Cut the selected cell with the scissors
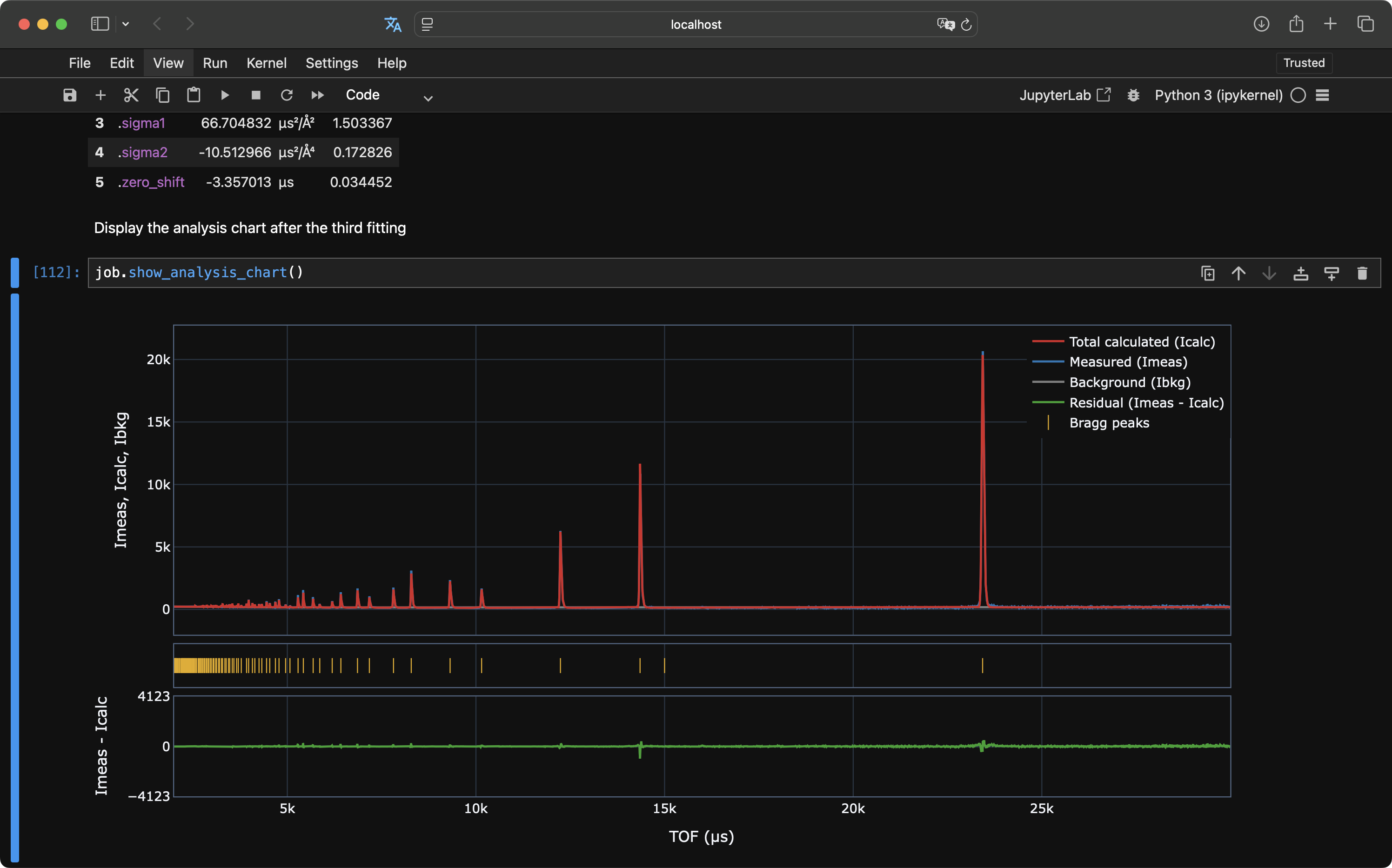Viewport: 1392px width, 868px height. coord(132,95)
